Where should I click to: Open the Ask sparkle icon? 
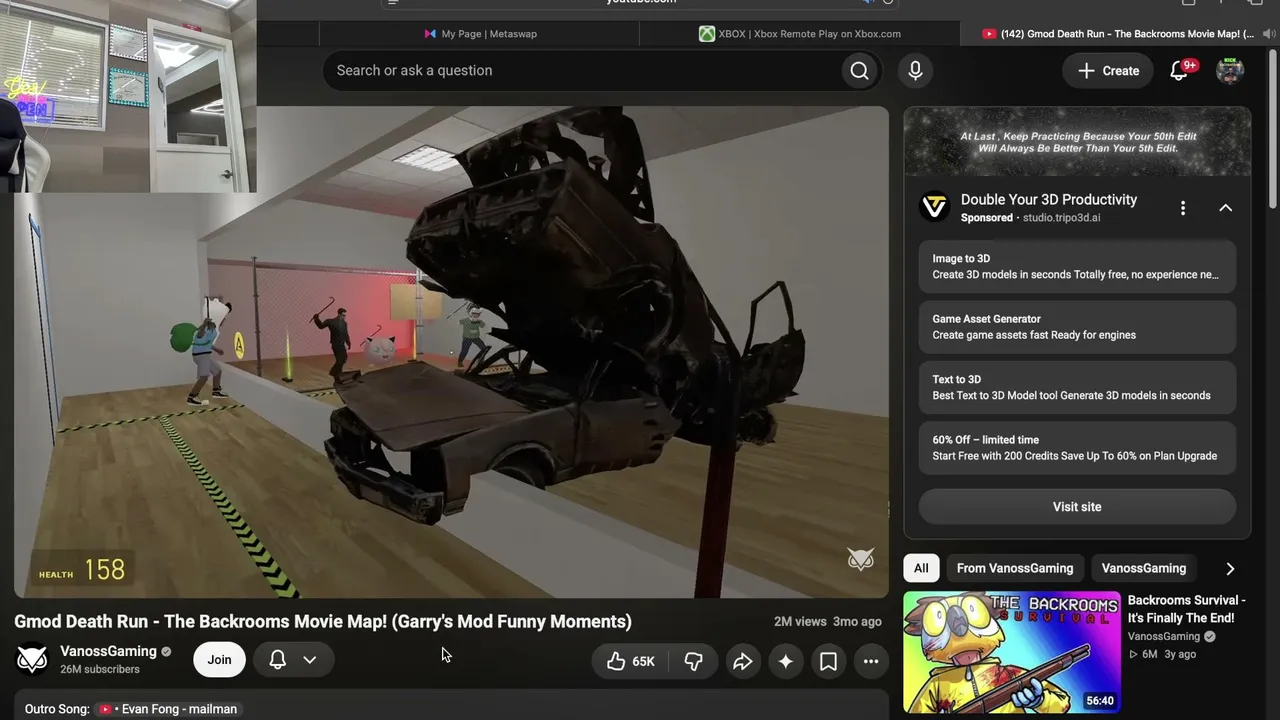[x=786, y=661]
